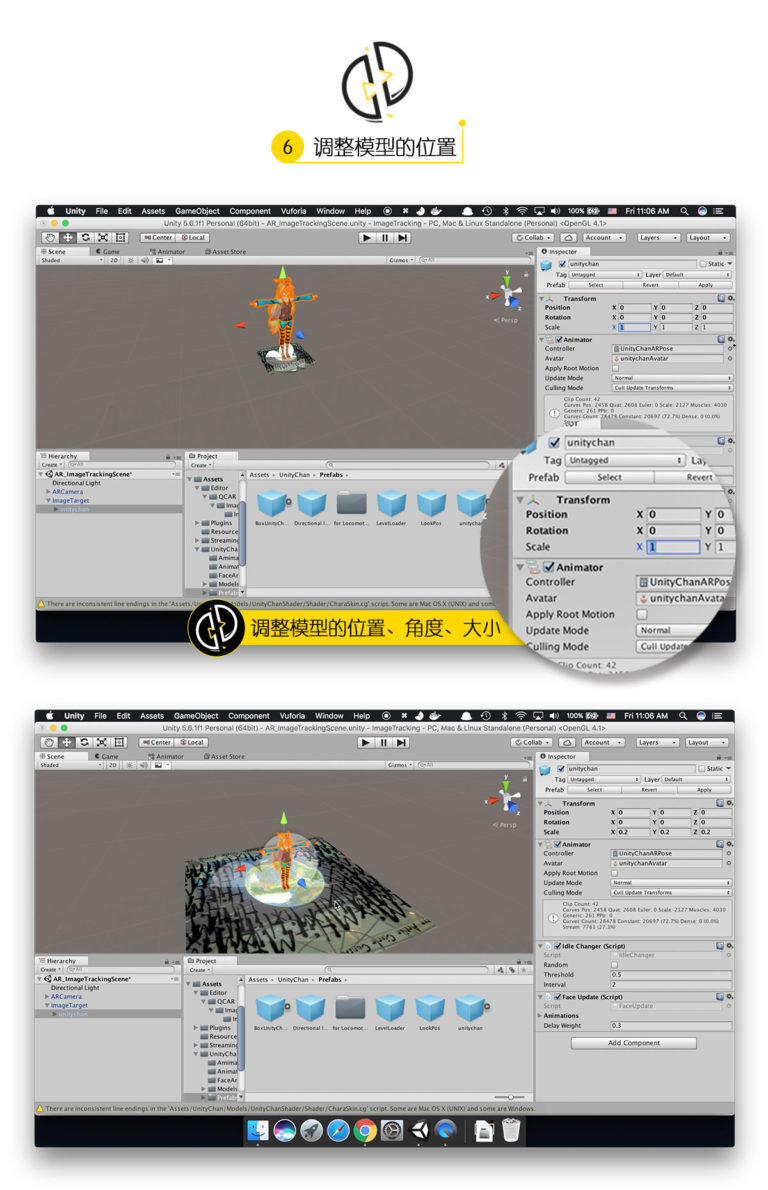Open the Trash from the Dock

point(511,1130)
